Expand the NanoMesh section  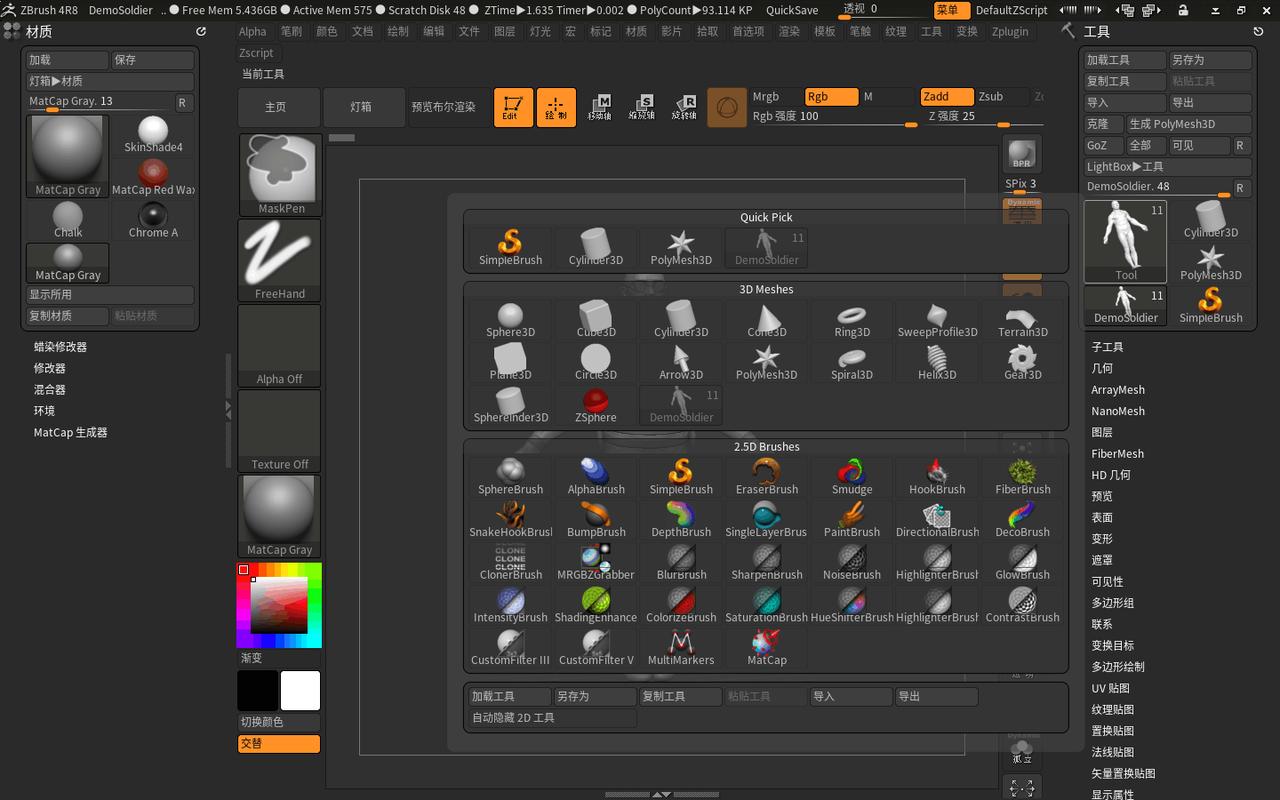(1118, 411)
